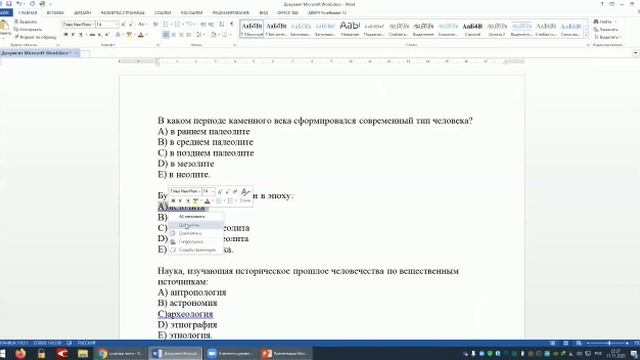Expand font color dropdown arrow in ribbon
Image resolution: width=640 pixels, height=360 pixels.
146,35
